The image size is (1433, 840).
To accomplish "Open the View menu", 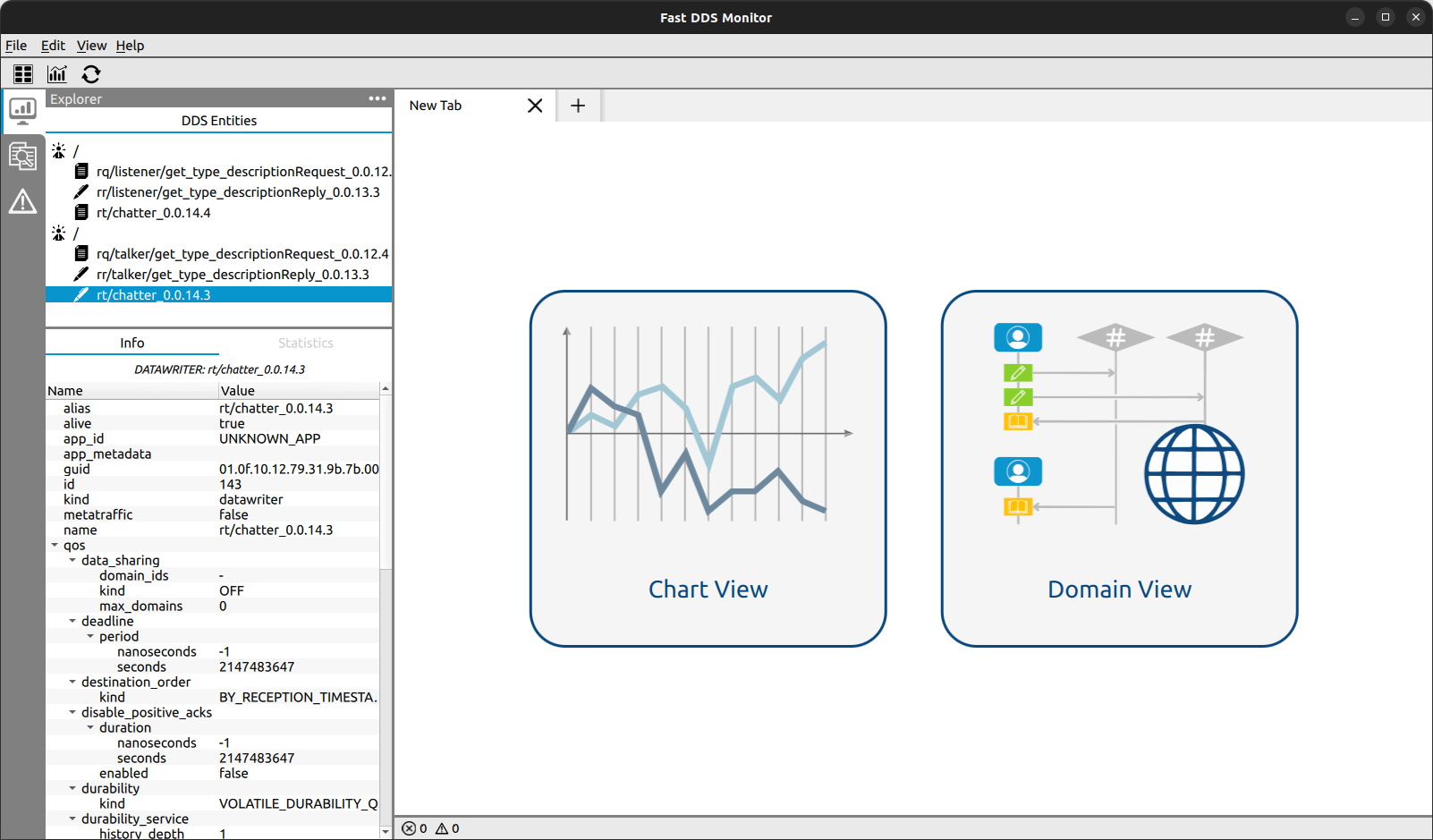I will point(91,46).
